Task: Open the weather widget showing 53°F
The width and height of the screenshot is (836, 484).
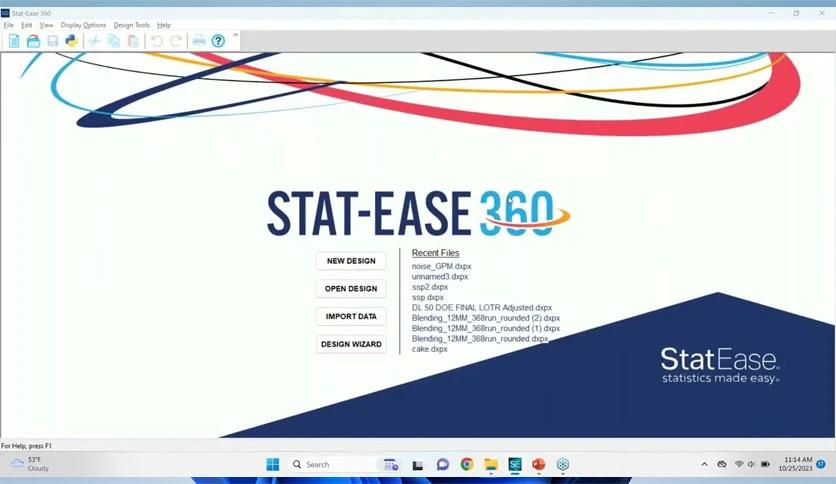Action: tap(30, 464)
